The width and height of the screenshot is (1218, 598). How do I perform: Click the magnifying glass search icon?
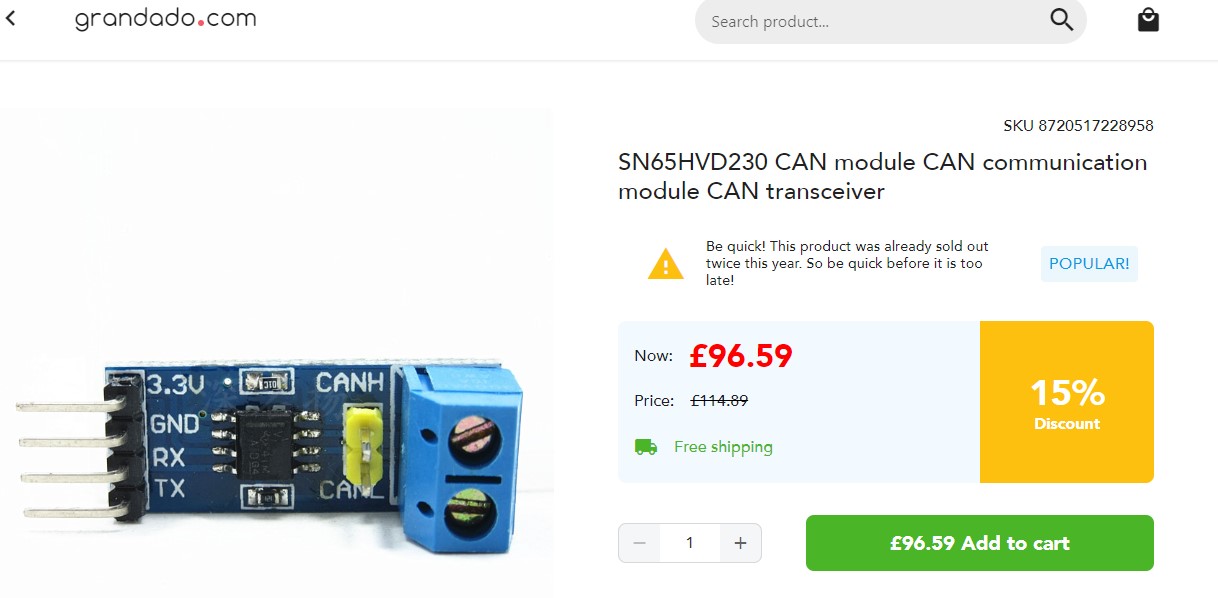(1061, 20)
